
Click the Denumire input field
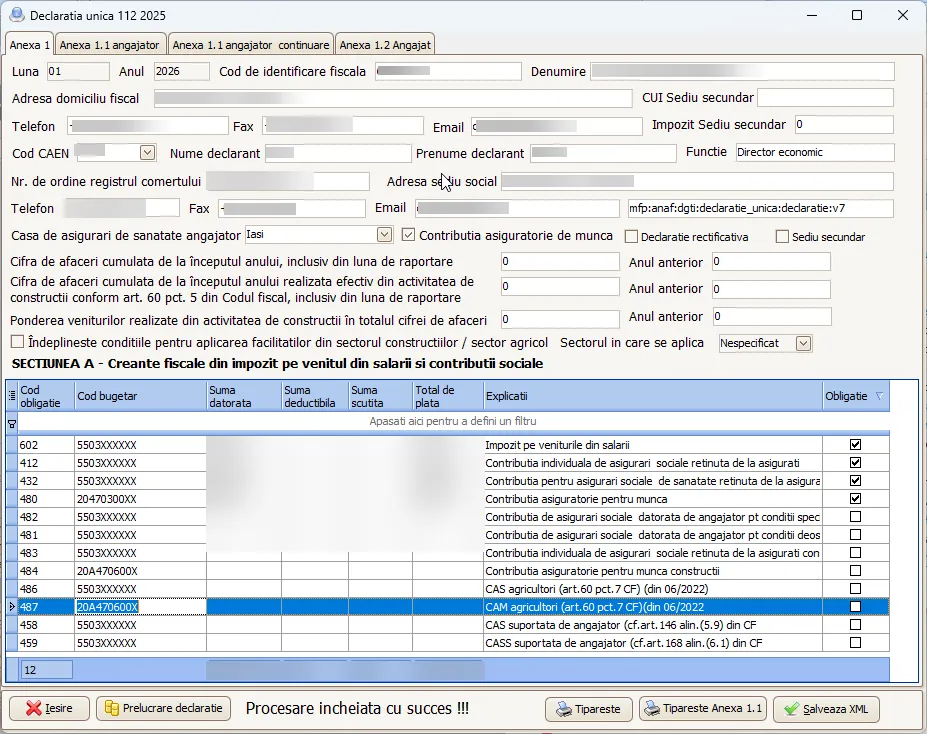[742, 72]
